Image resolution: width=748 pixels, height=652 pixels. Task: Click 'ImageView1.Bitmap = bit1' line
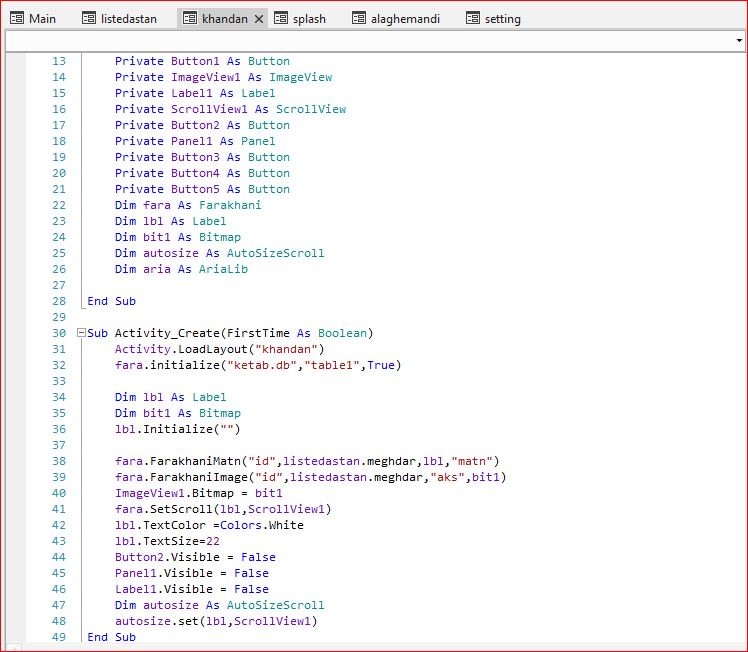198,493
